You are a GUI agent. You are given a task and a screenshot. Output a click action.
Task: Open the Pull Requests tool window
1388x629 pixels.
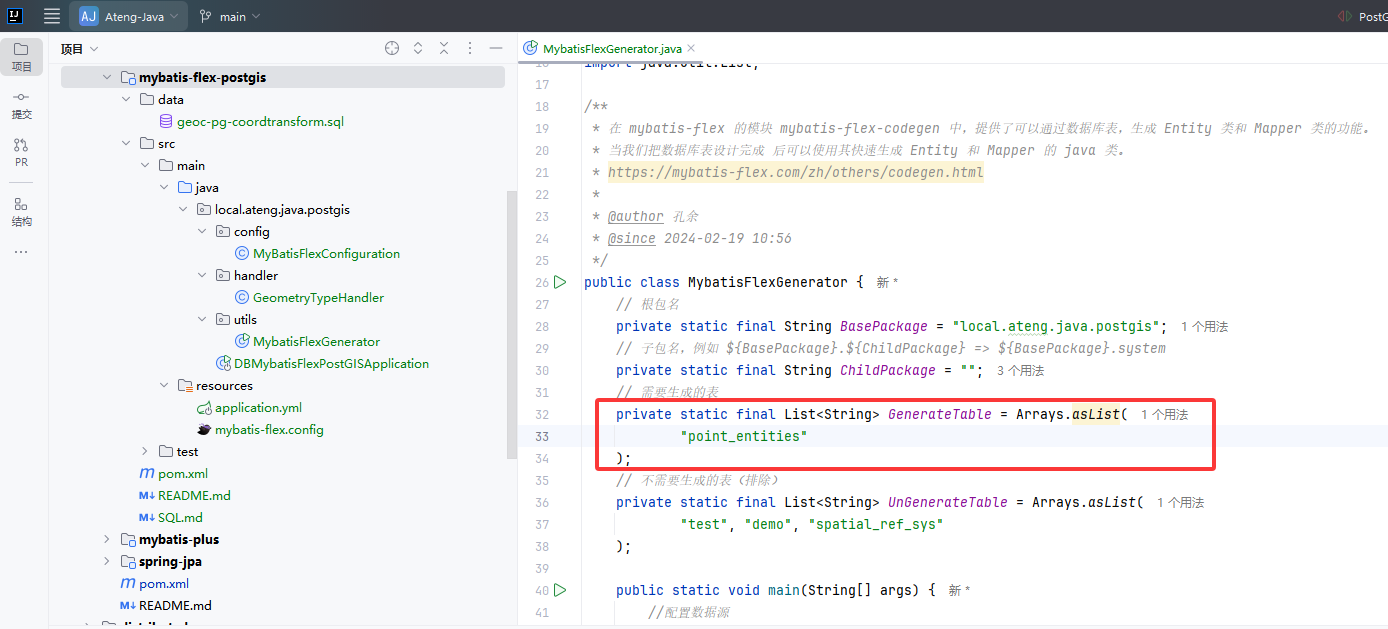(21, 152)
